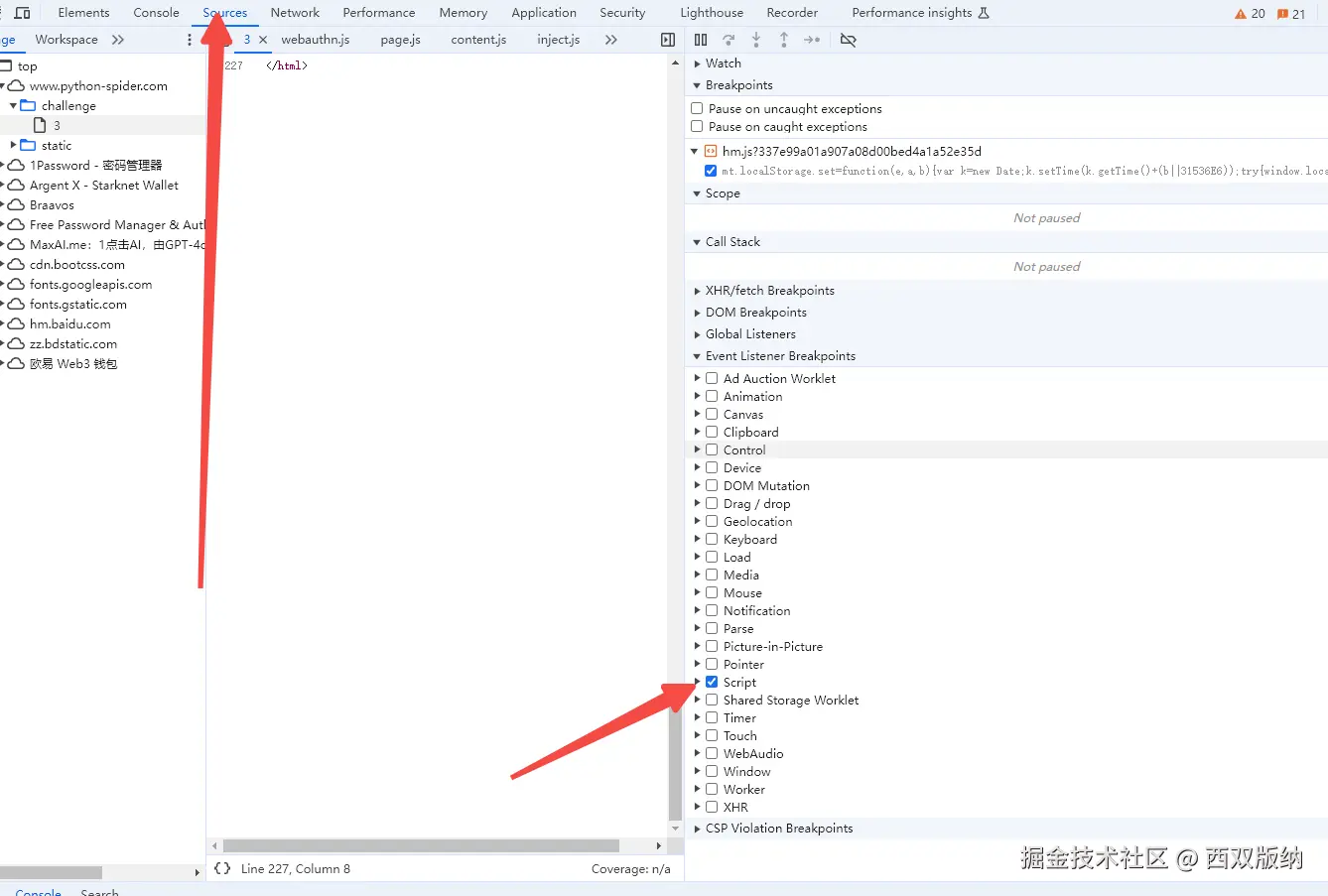This screenshot has height=896, width=1328.
Task: Open the Lighthouse tab
Action: [712, 13]
